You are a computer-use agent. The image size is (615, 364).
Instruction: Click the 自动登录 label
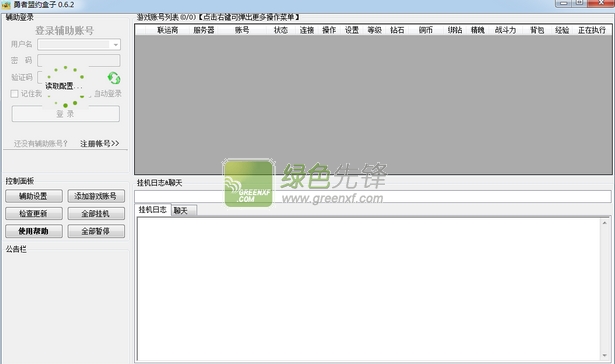point(107,94)
